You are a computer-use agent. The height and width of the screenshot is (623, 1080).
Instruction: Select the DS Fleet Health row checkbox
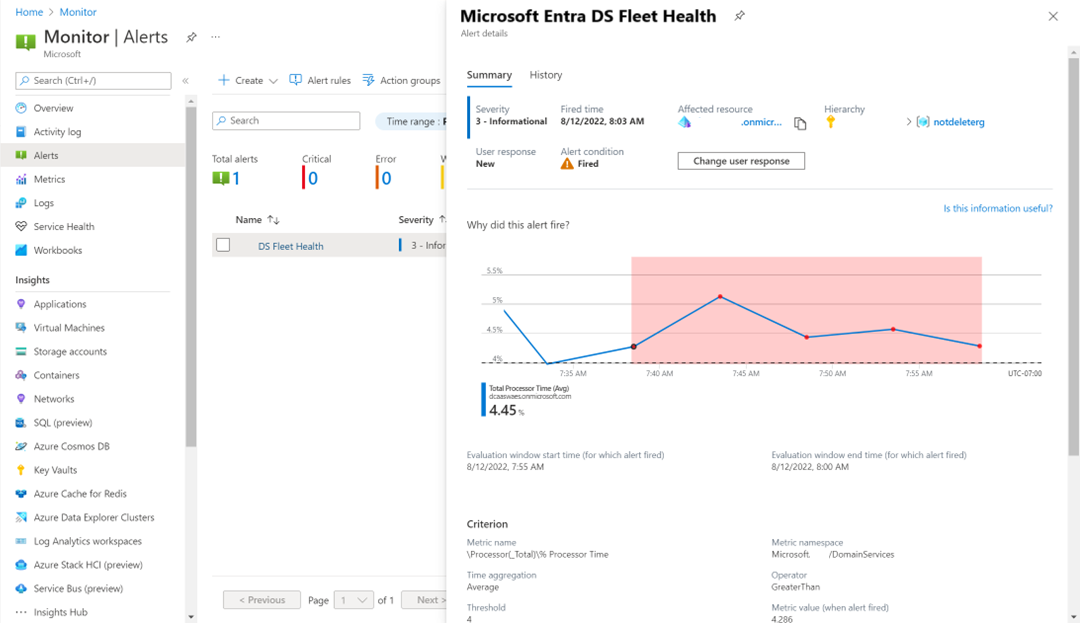tap(223, 245)
